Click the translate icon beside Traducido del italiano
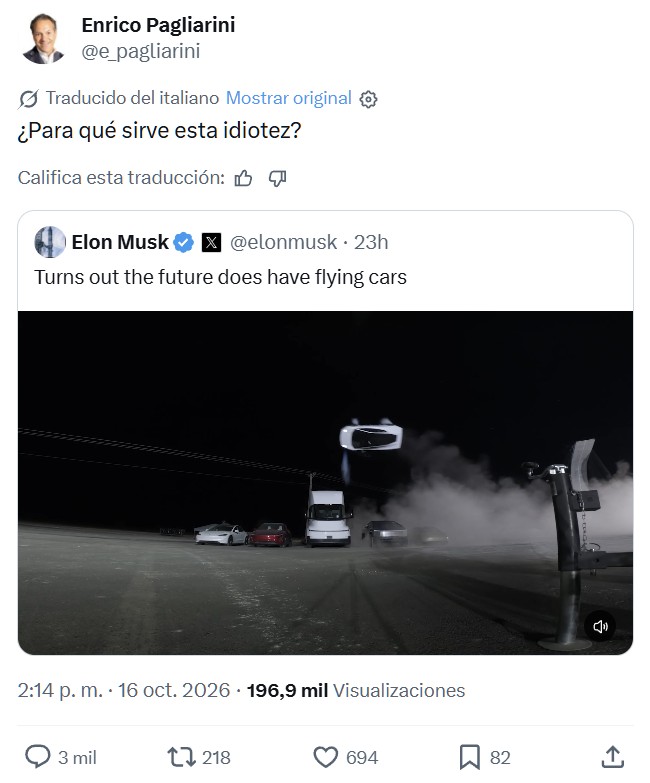The image size is (650, 783). [x=28, y=99]
